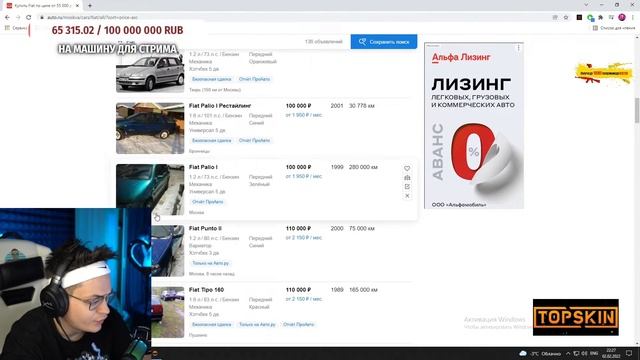Click monthly payment link under Fiat Palio I price

[x=304, y=176]
